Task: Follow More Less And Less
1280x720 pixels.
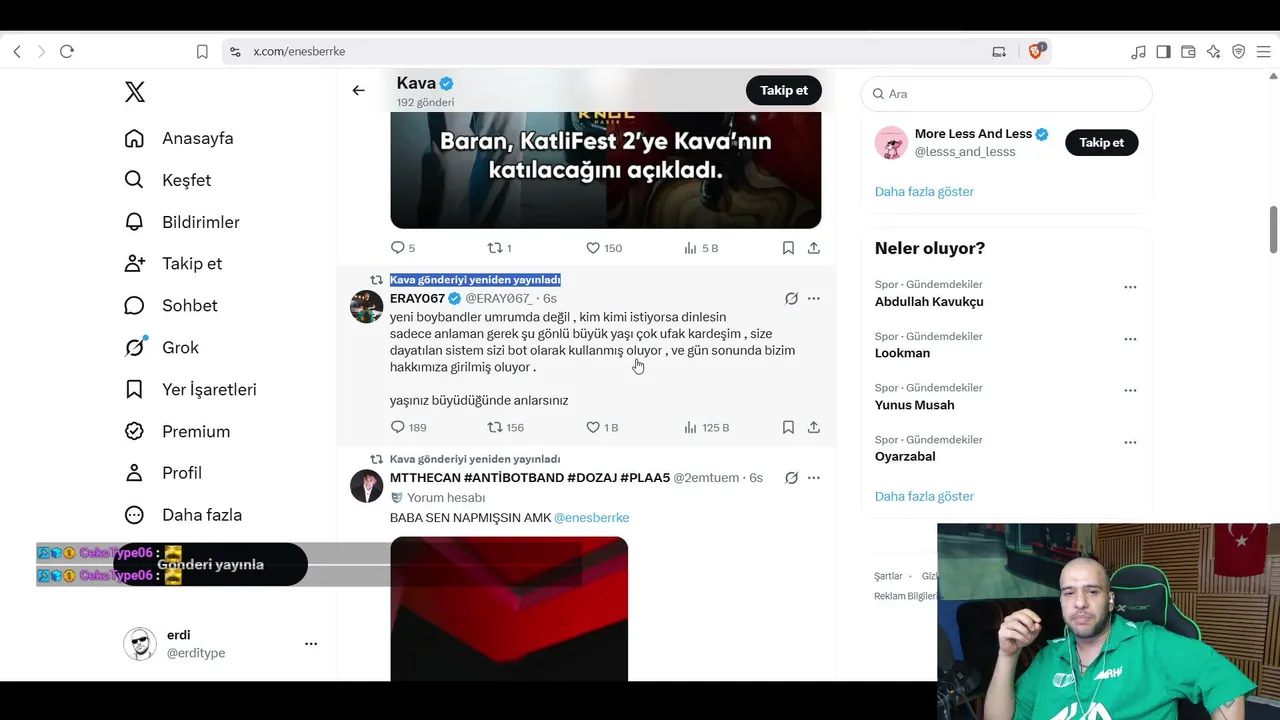Action: (x=1101, y=142)
